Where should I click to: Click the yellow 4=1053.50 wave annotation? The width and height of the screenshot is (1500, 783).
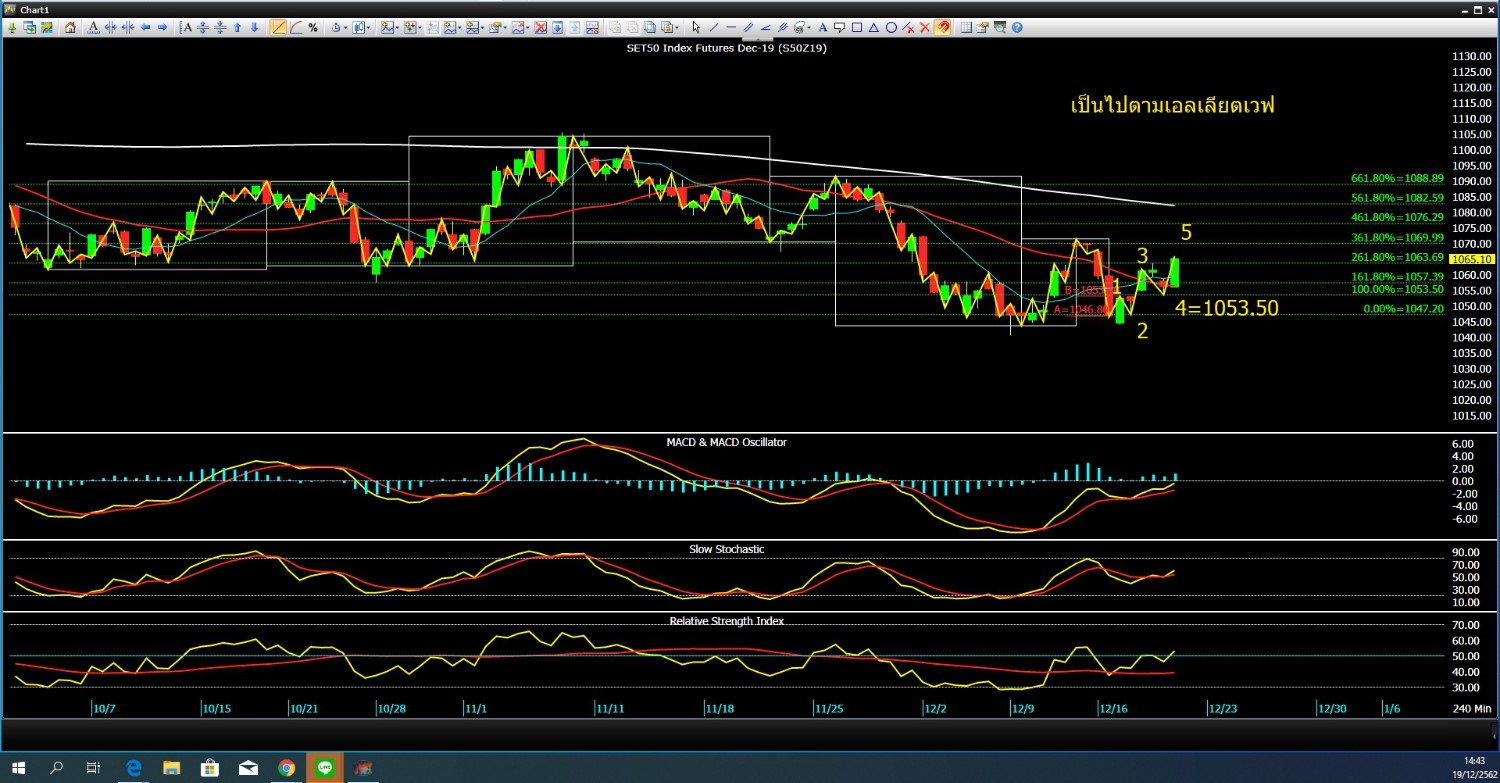[x=1226, y=308]
